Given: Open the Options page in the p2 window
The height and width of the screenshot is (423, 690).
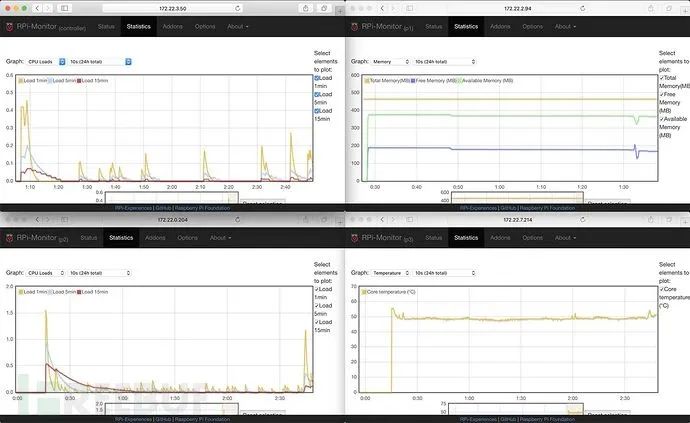Looking at the screenshot, I should (x=187, y=238).
